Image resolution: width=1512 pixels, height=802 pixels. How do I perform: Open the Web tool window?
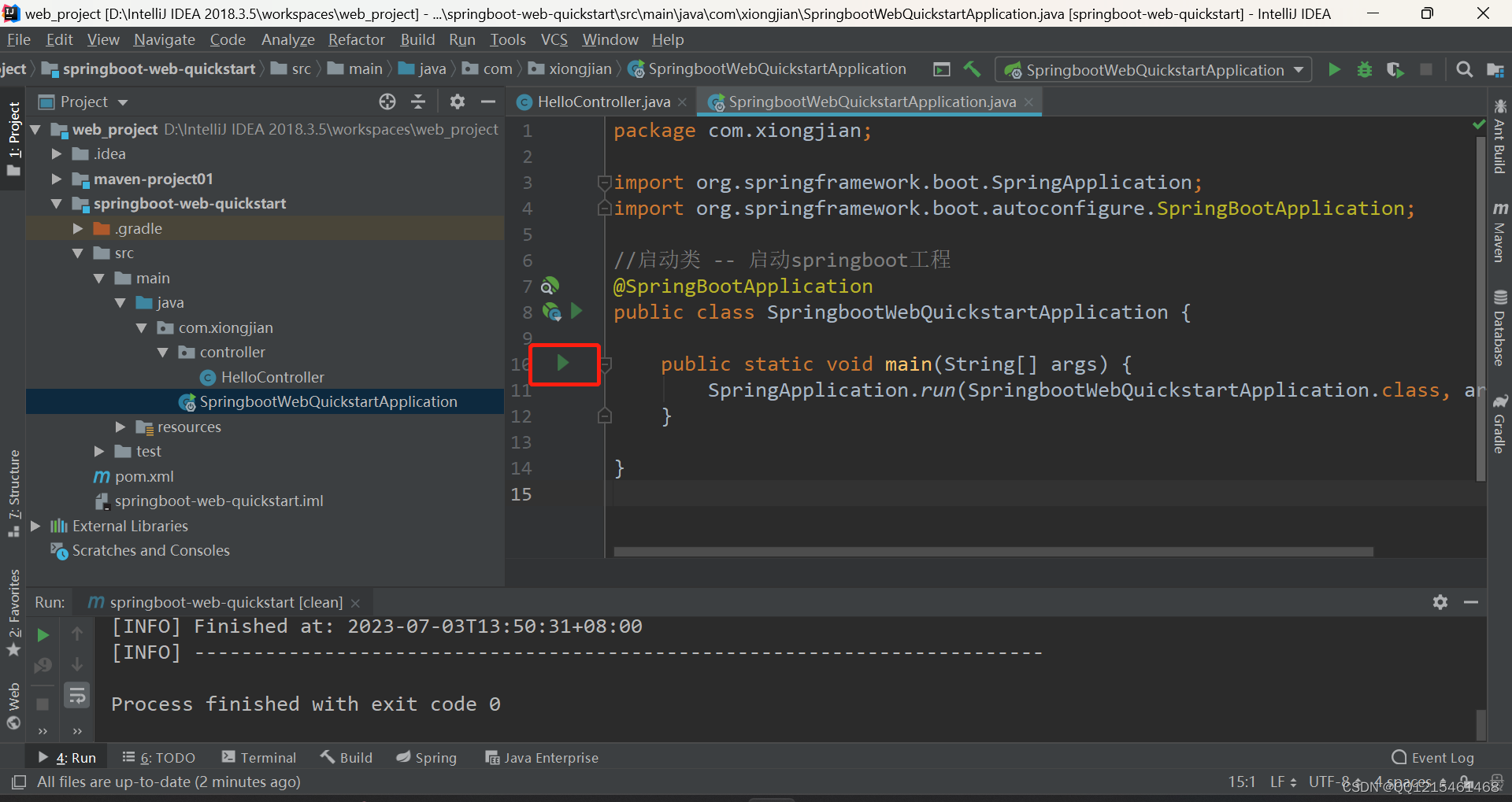(x=13, y=706)
